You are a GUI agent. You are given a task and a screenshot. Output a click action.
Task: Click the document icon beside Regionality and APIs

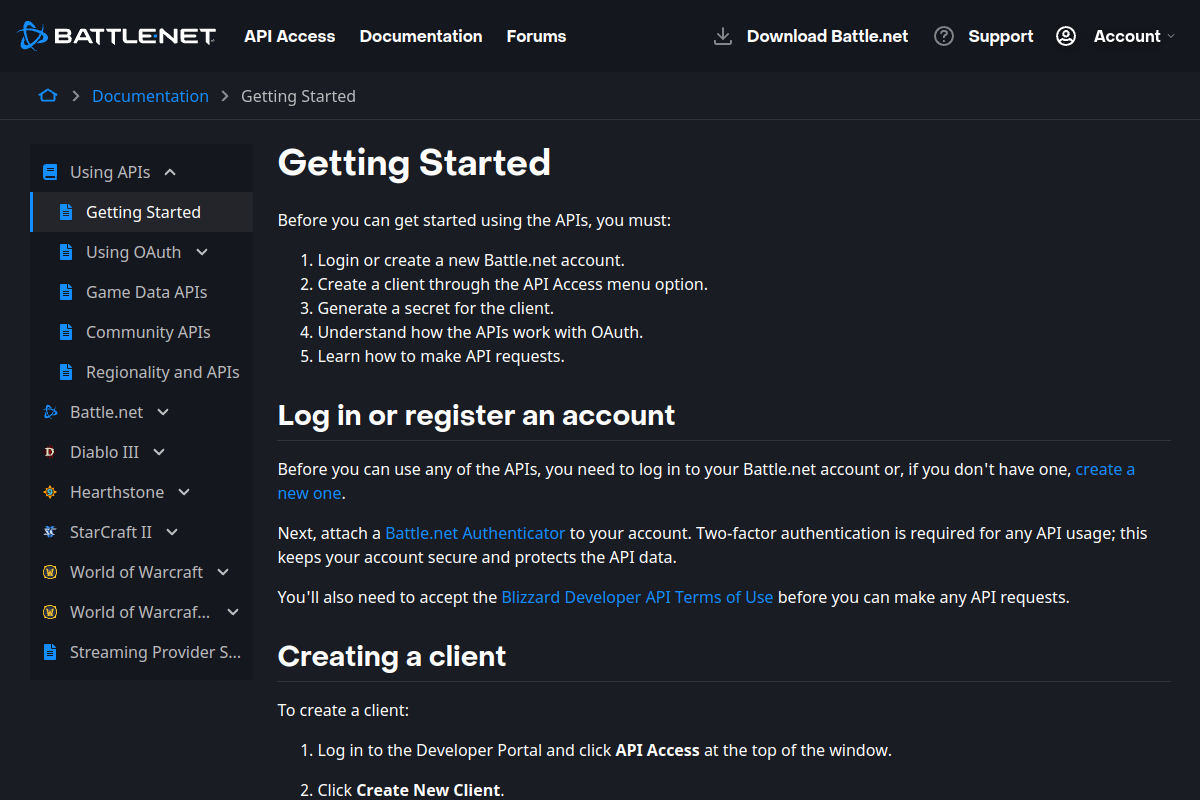tap(66, 372)
